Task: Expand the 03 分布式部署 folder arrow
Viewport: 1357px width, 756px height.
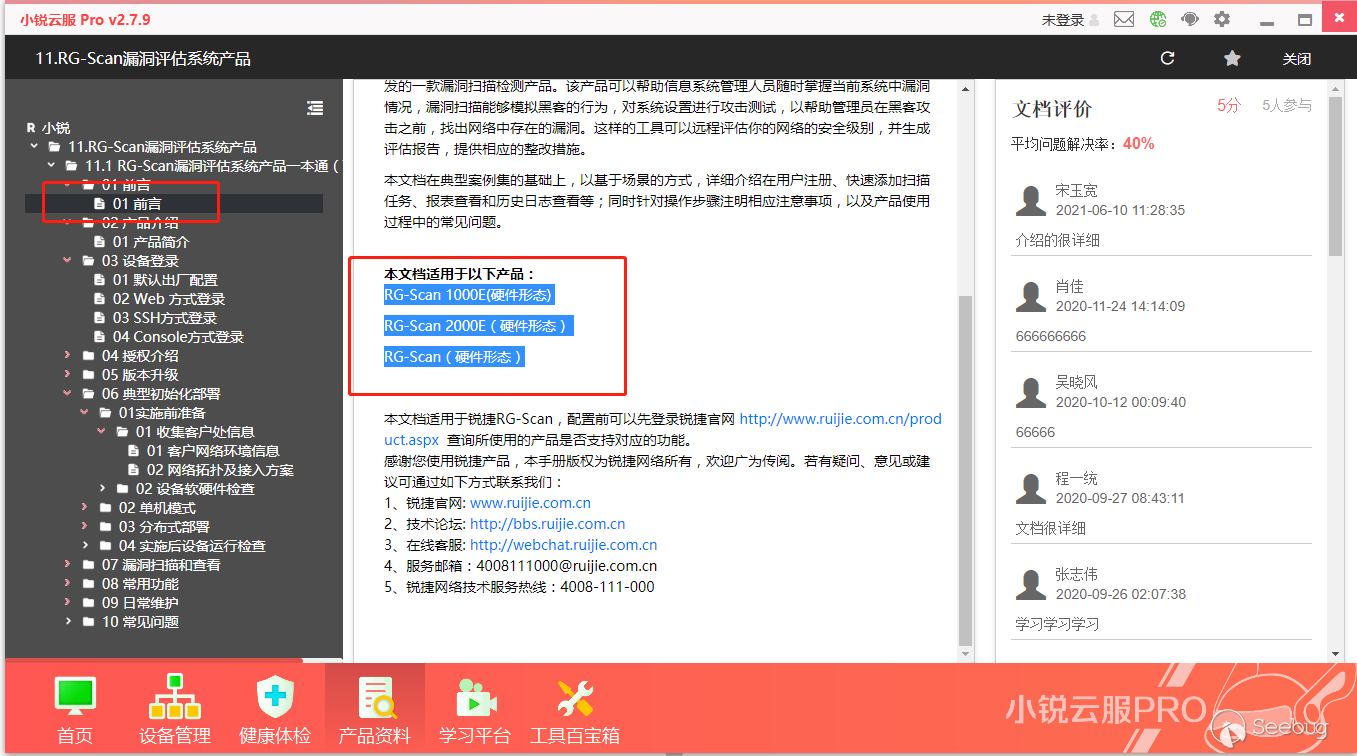Action: [x=85, y=527]
